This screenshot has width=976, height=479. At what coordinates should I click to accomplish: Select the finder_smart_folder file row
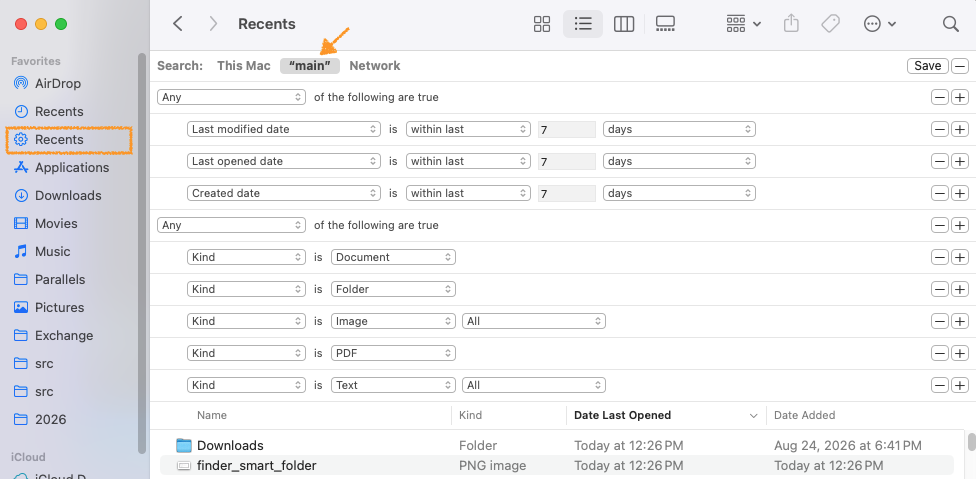tap(557, 465)
